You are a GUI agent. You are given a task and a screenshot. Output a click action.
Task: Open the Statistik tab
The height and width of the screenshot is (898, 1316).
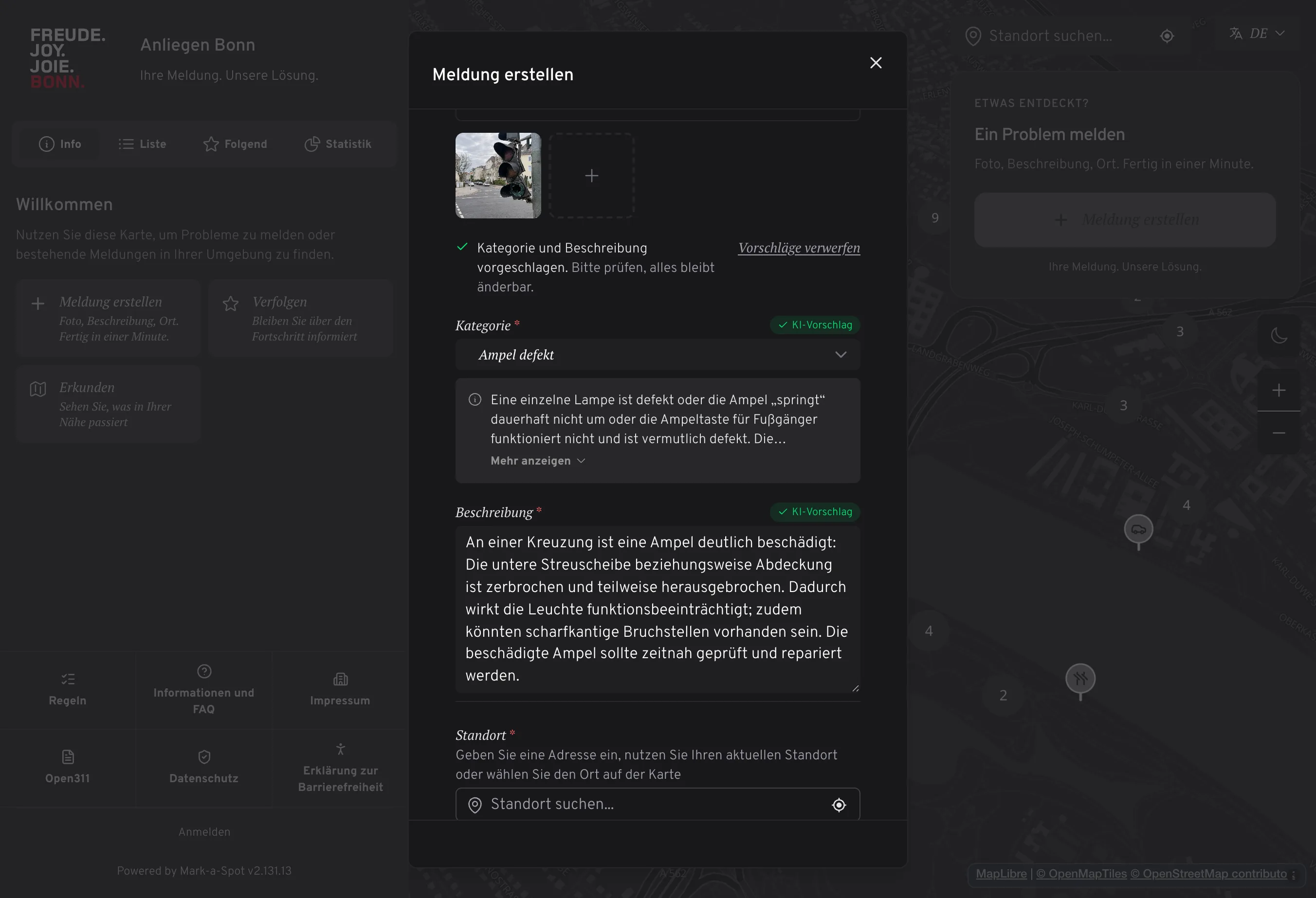click(x=338, y=144)
